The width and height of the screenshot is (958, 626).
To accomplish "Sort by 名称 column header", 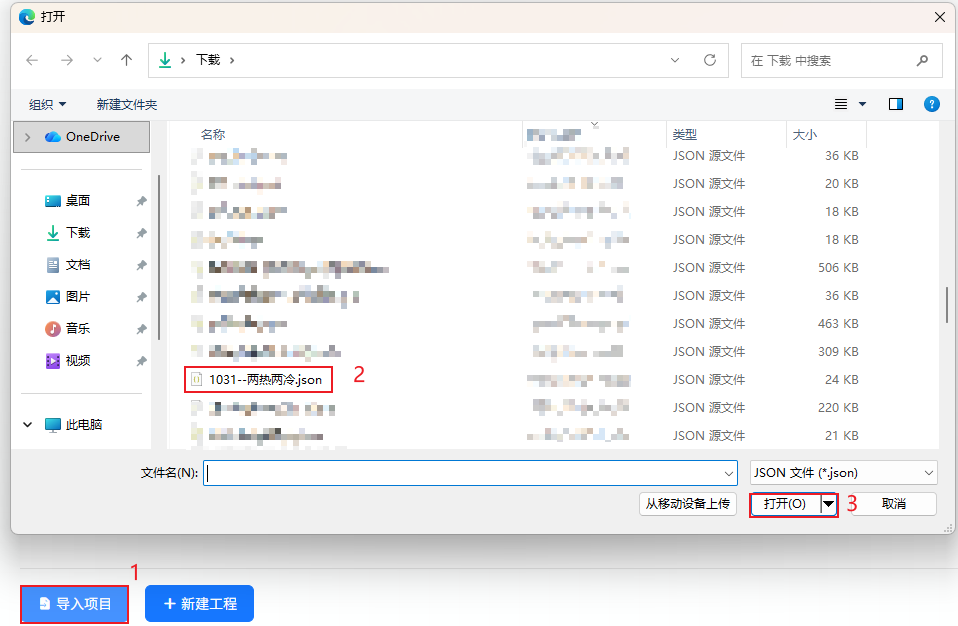I will tap(213, 134).
